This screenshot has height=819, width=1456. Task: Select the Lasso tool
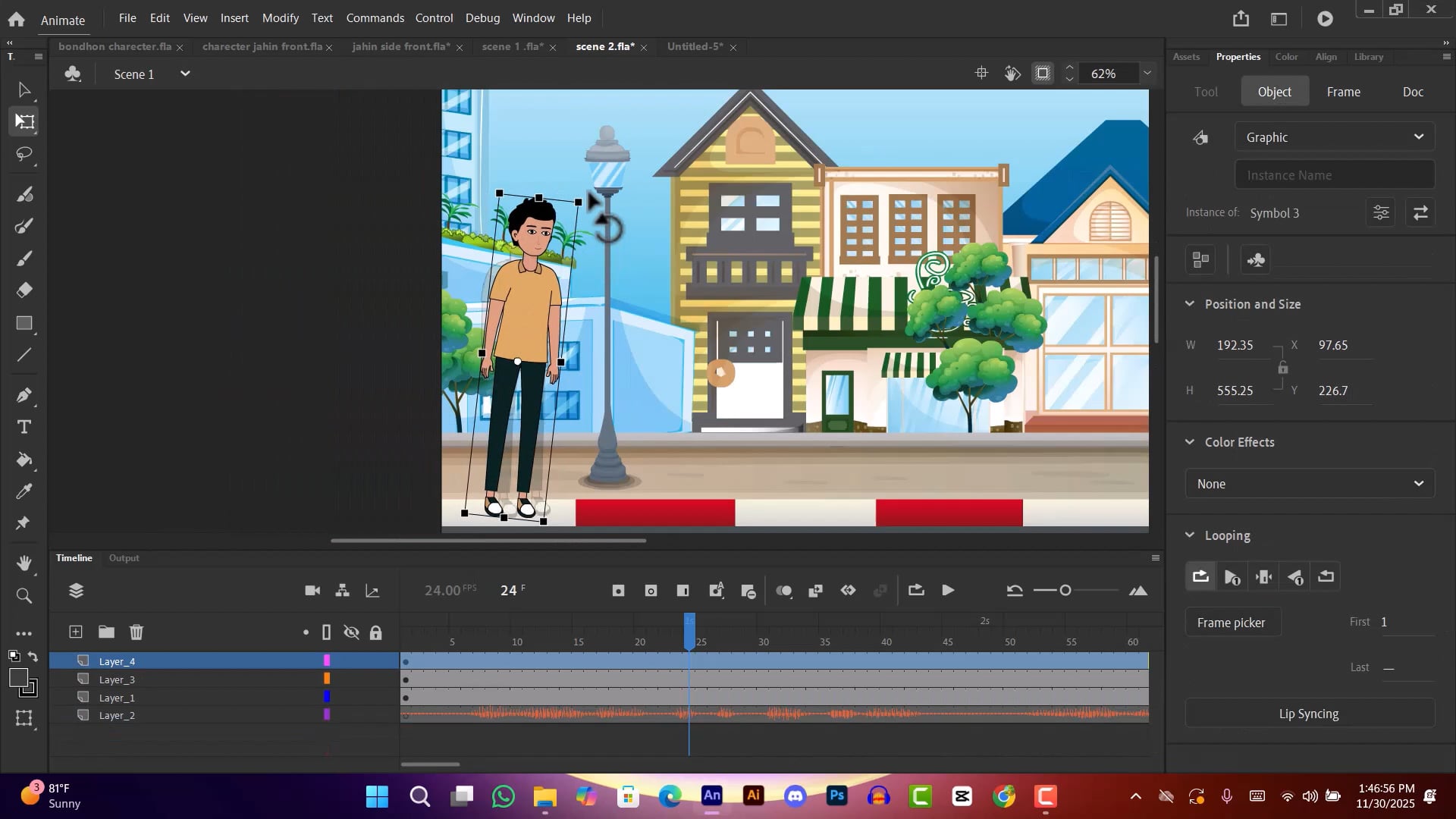click(24, 155)
